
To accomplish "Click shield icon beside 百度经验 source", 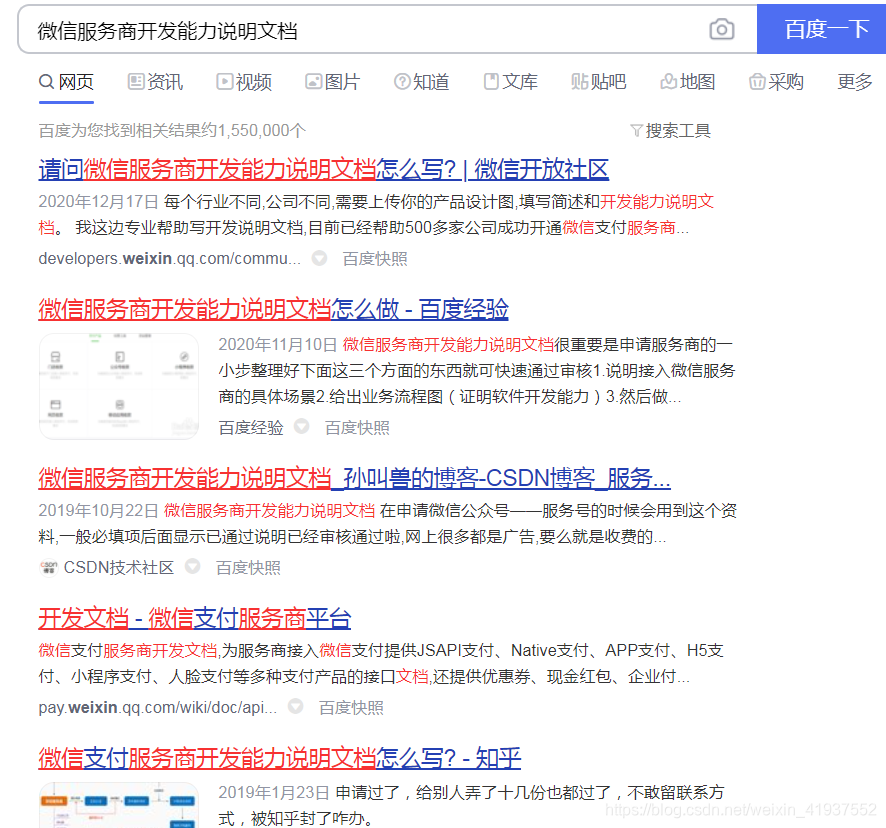I will tap(302, 427).
